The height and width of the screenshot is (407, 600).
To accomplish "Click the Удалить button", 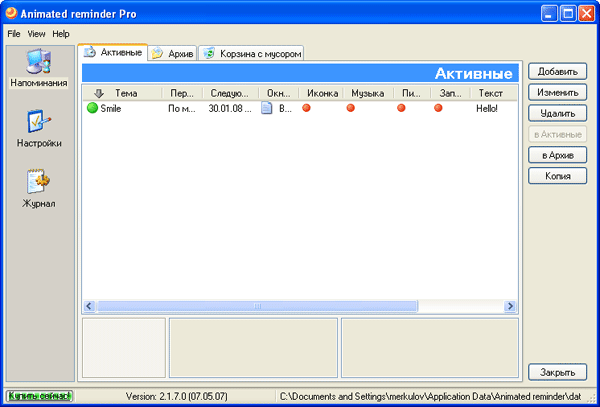I will tap(558, 113).
